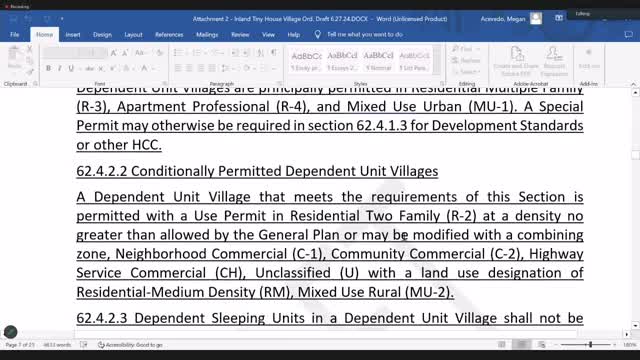Click Create and Share Adobe PDF
The image size is (640, 360).
click(x=516, y=61)
